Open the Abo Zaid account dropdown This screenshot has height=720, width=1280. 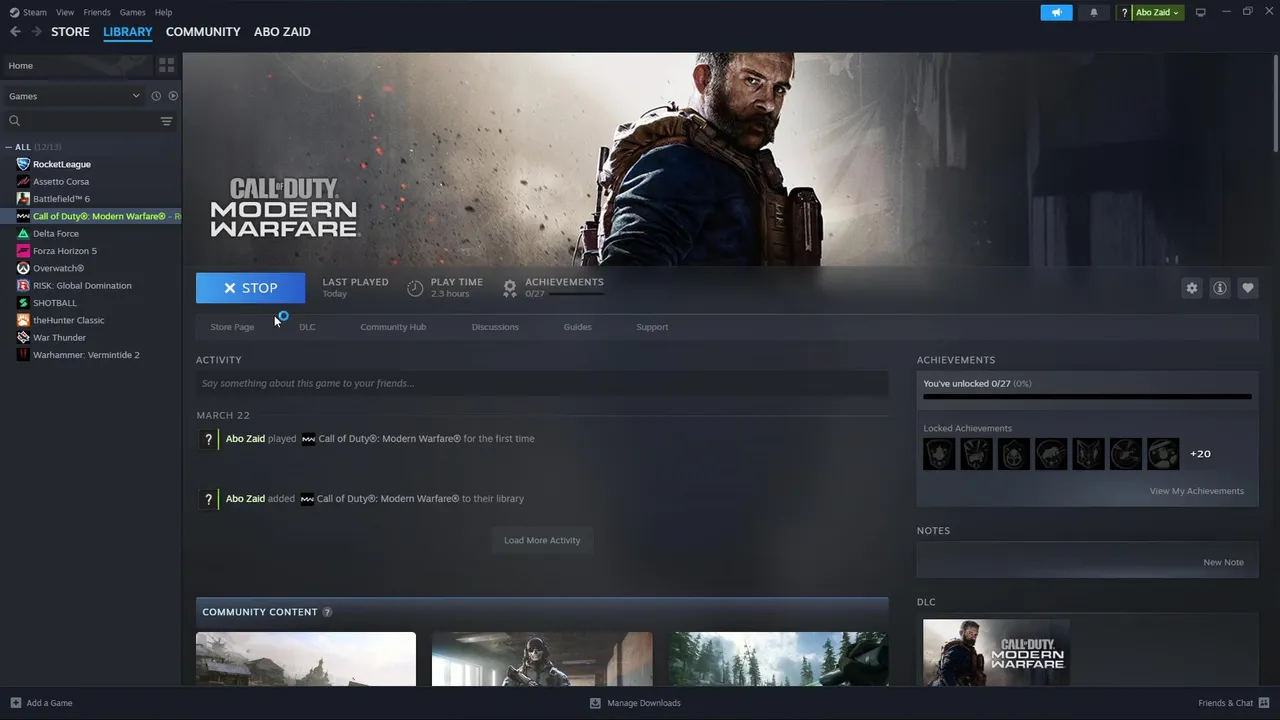(x=1158, y=12)
